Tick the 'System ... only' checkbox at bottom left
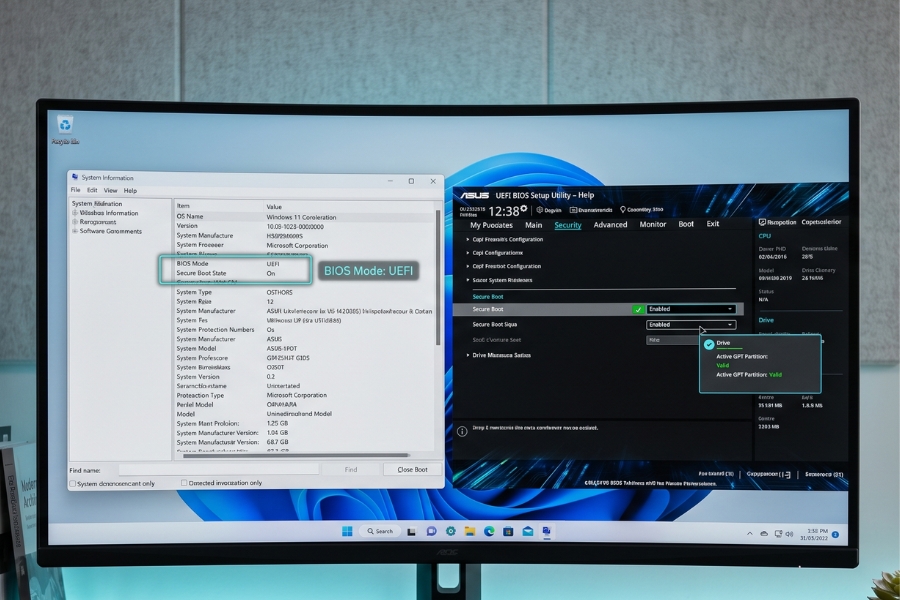The width and height of the screenshot is (900, 600). coord(73,483)
